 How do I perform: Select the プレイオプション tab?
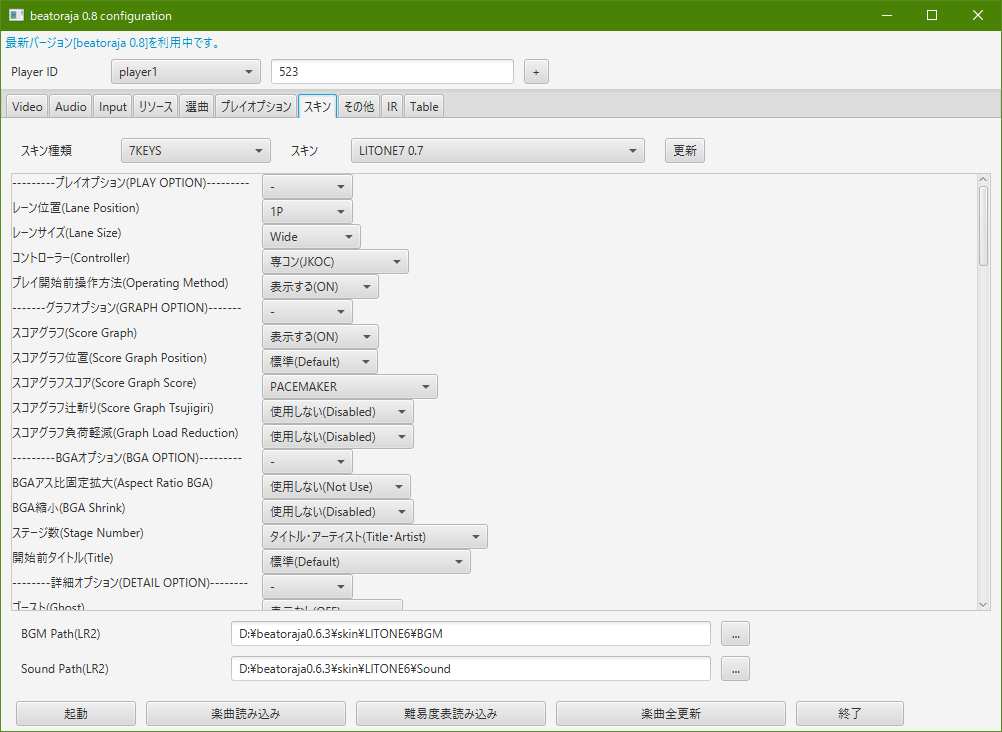[256, 107]
